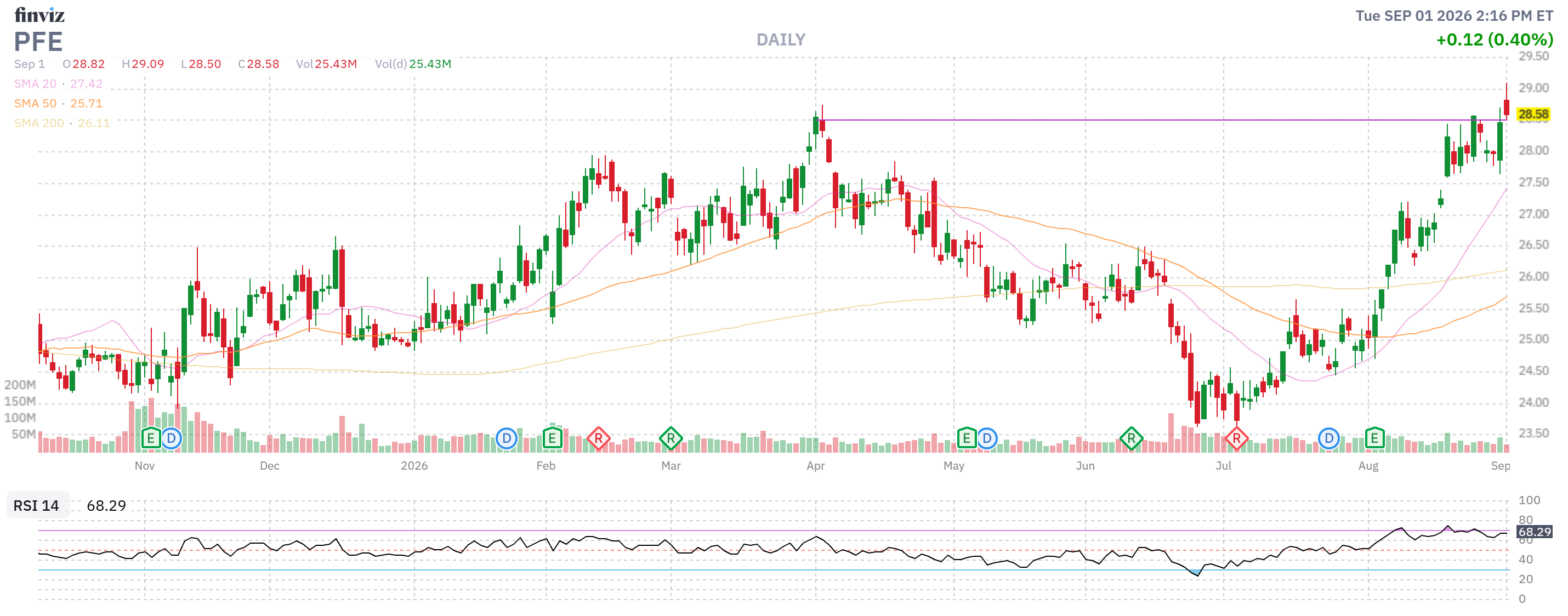Click the 29.50 price axis label
The image size is (1568, 616).
[x=1533, y=56]
